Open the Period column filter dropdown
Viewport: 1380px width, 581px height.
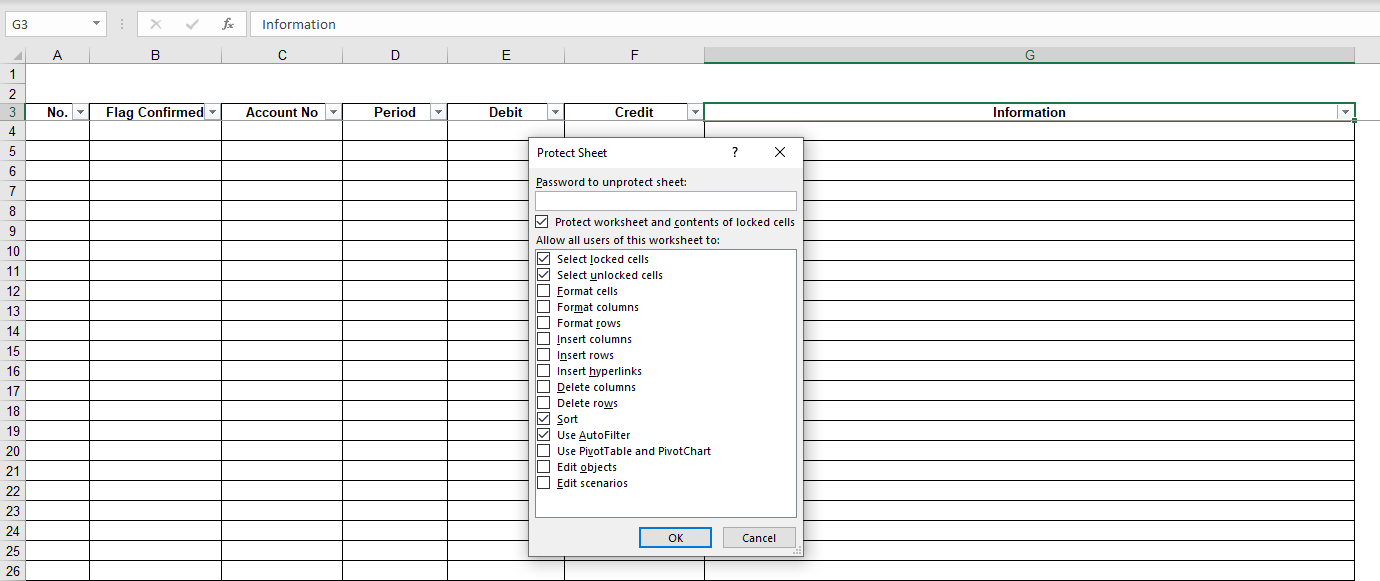437,111
